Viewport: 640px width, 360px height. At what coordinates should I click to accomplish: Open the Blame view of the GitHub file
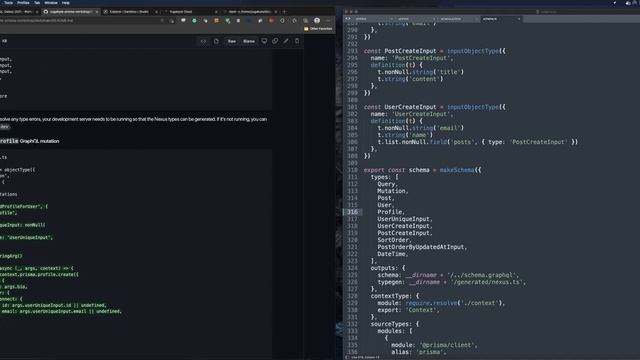(x=249, y=41)
